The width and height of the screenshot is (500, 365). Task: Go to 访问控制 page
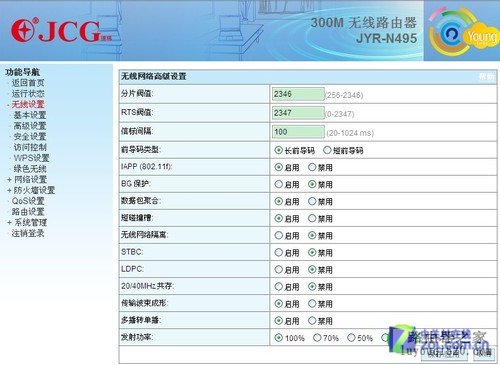(x=30, y=147)
